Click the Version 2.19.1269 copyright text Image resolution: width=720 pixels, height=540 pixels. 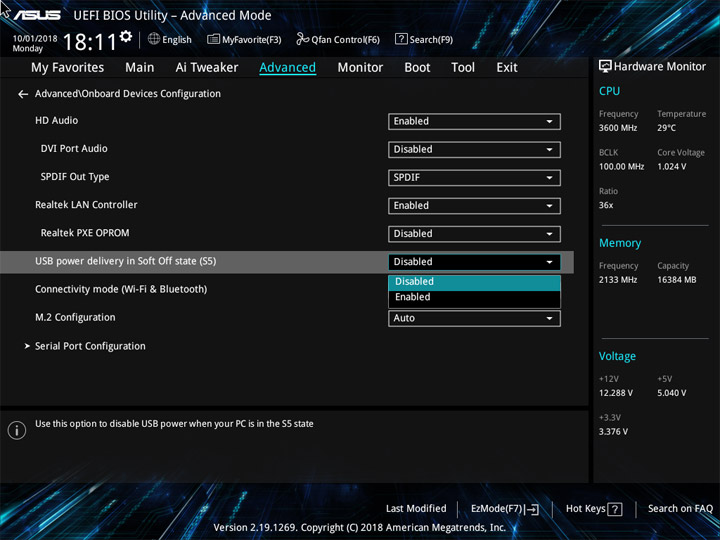(x=360, y=528)
